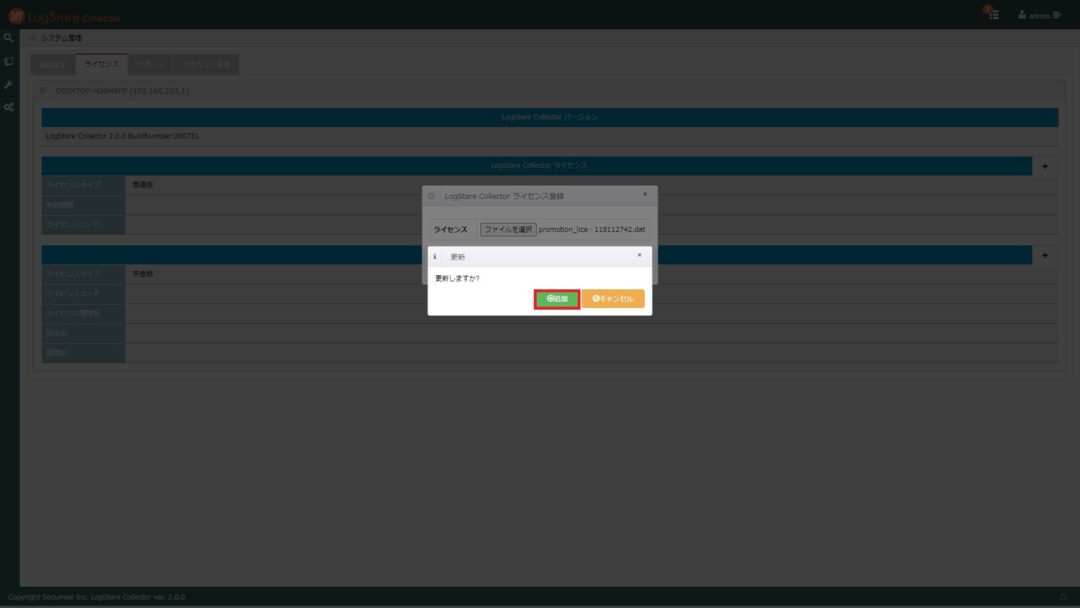This screenshot has height=608, width=1080.
Task: Switch to the first tab left of ライセンス
Action: 53,64
